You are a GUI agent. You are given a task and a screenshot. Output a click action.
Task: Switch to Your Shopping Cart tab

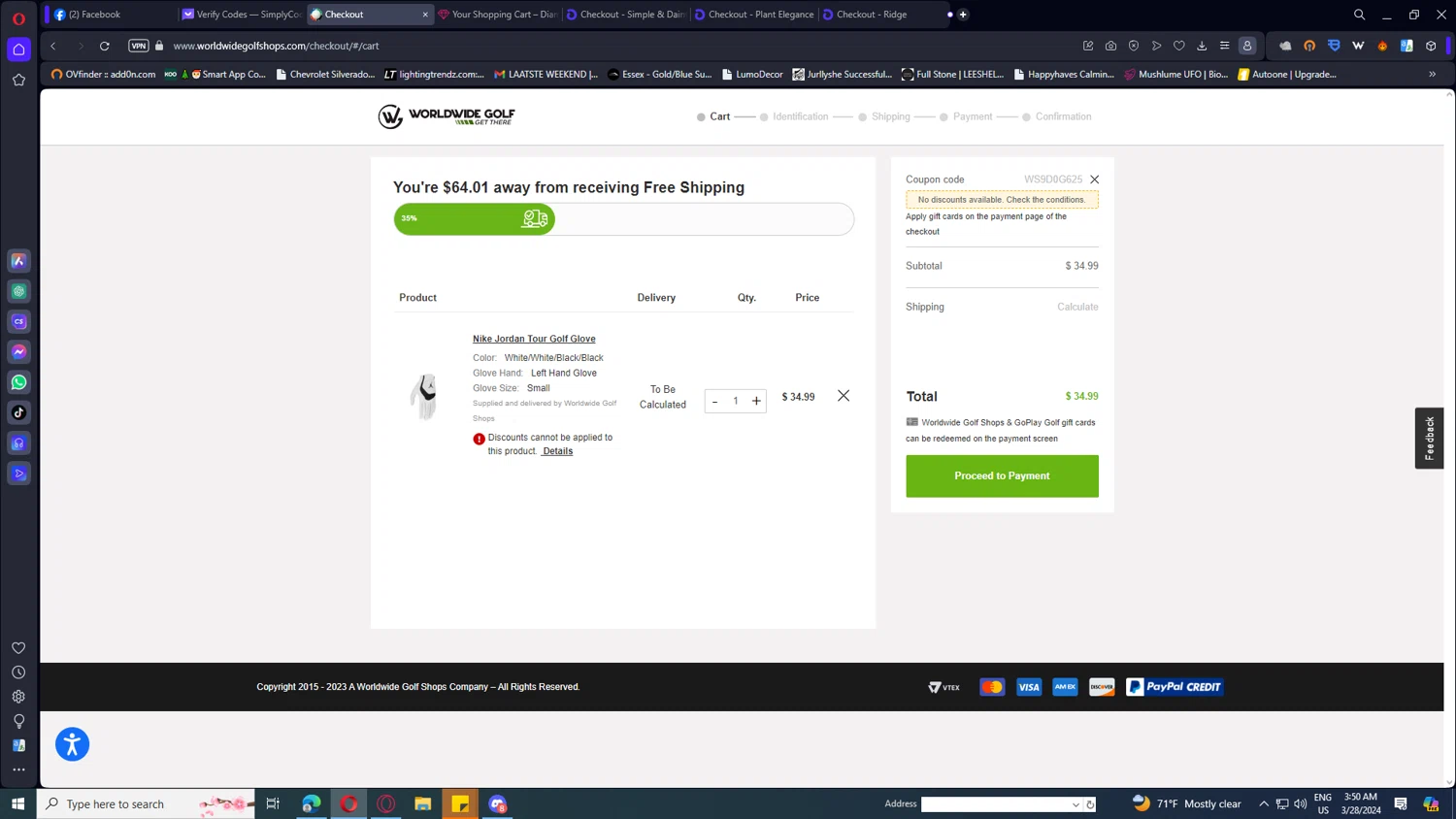pyautogui.click(x=498, y=15)
